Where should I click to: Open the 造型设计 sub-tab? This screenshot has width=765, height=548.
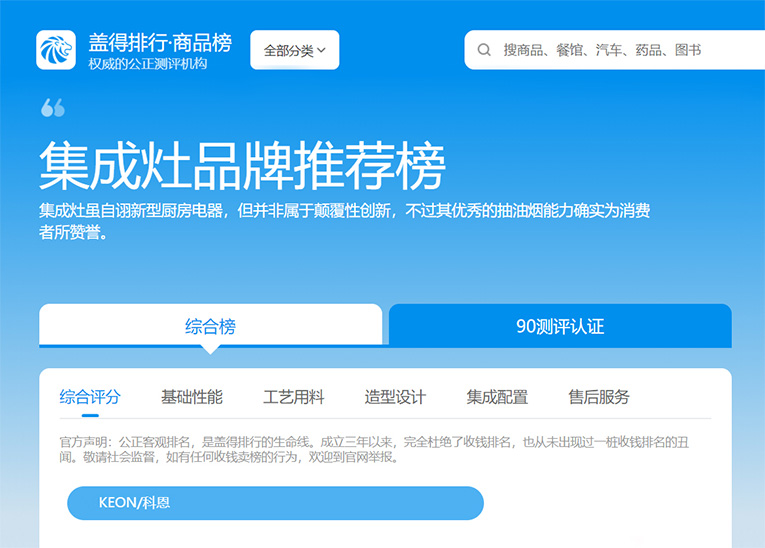click(395, 397)
